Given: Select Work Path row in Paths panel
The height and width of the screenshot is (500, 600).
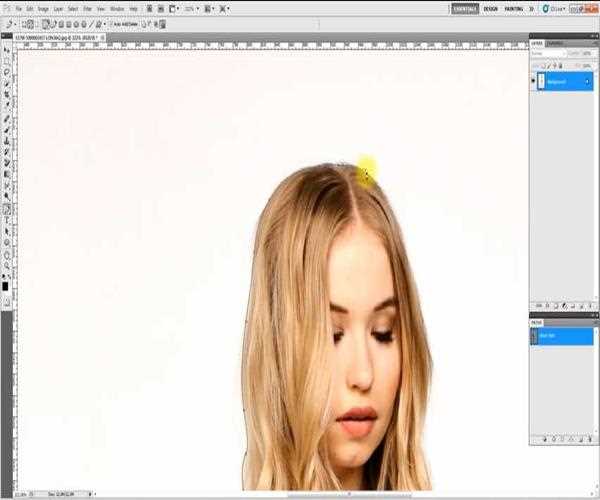Looking at the screenshot, I should tap(562, 336).
